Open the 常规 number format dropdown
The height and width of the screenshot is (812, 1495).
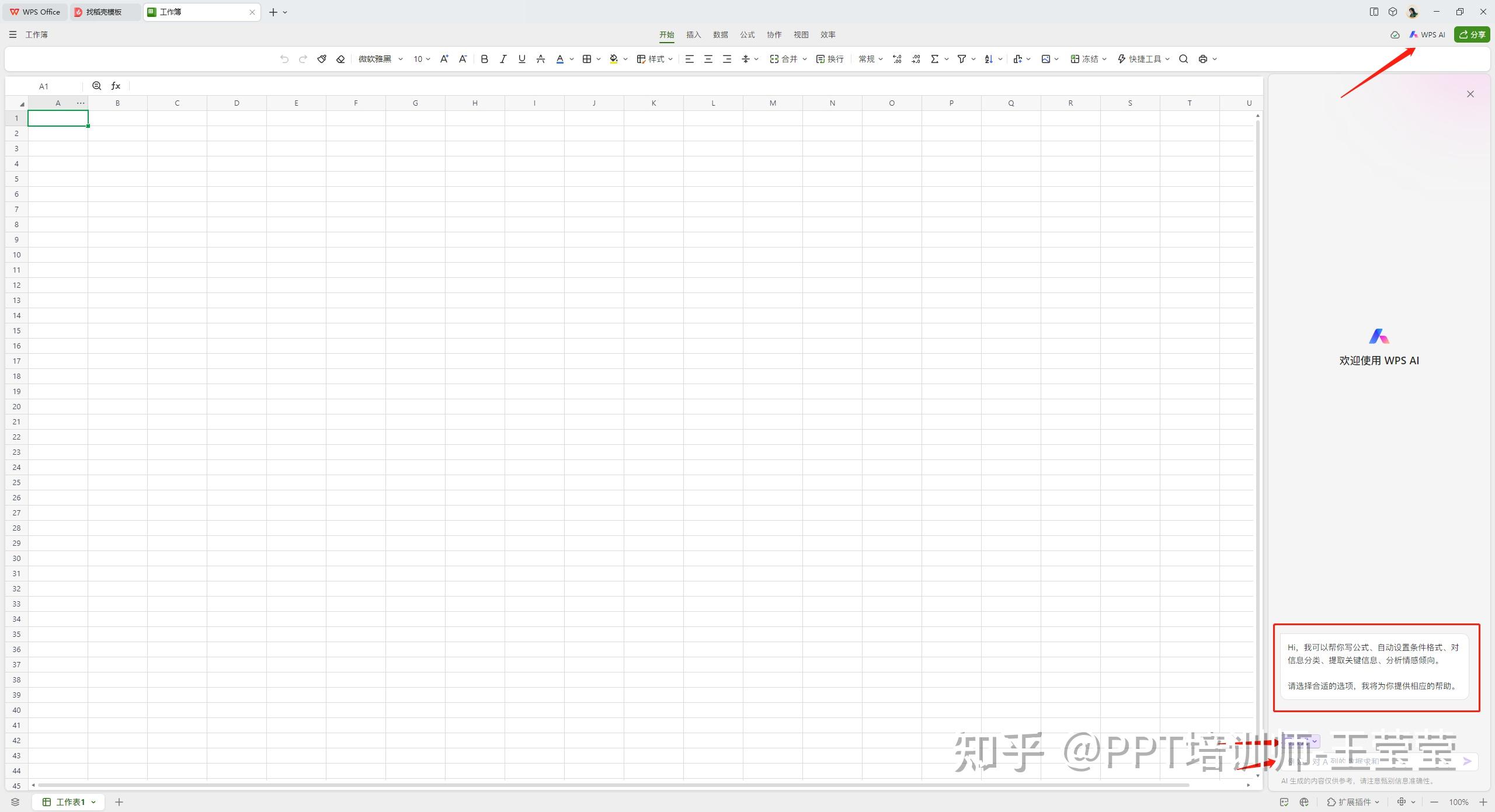click(x=871, y=59)
